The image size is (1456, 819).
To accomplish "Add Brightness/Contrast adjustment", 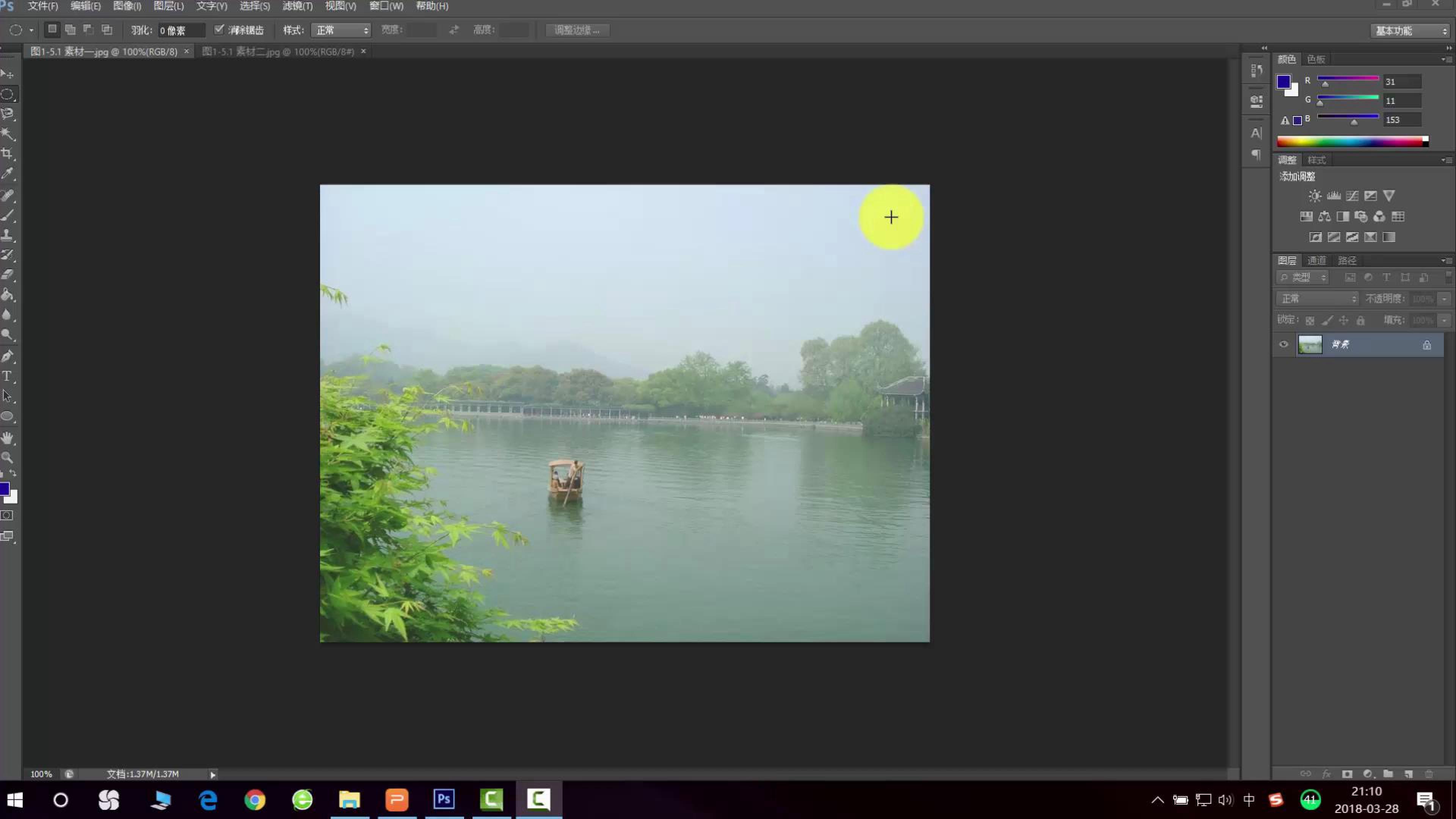I will click(x=1315, y=196).
